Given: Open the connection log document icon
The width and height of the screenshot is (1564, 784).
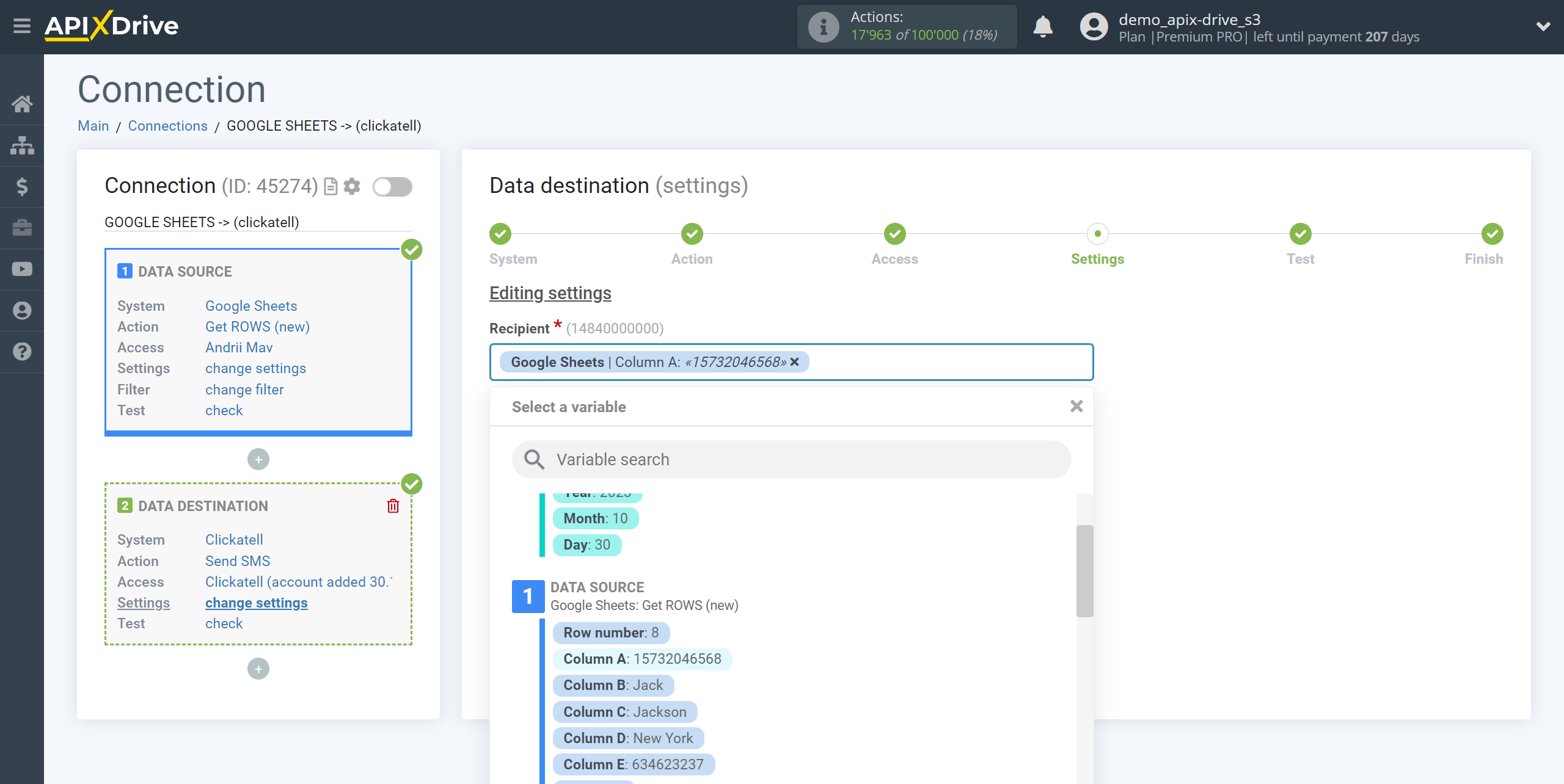Looking at the screenshot, I should coord(331,186).
